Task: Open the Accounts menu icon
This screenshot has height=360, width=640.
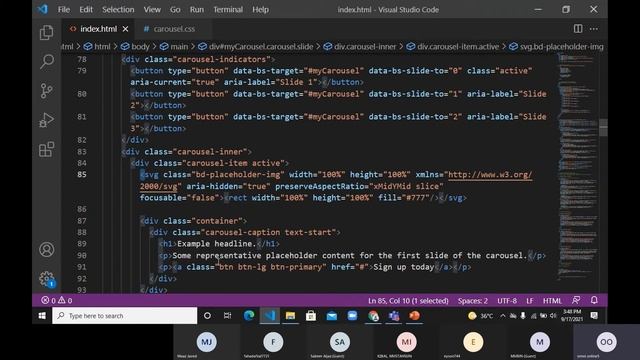Action: pyautogui.click(x=47, y=249)
